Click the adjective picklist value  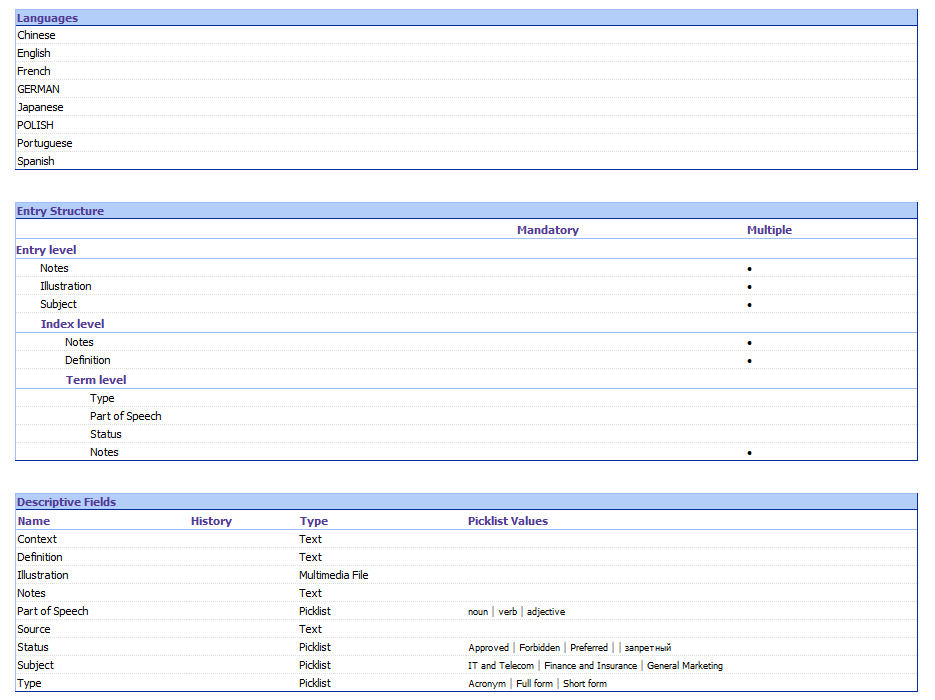[x=546, y=612]
